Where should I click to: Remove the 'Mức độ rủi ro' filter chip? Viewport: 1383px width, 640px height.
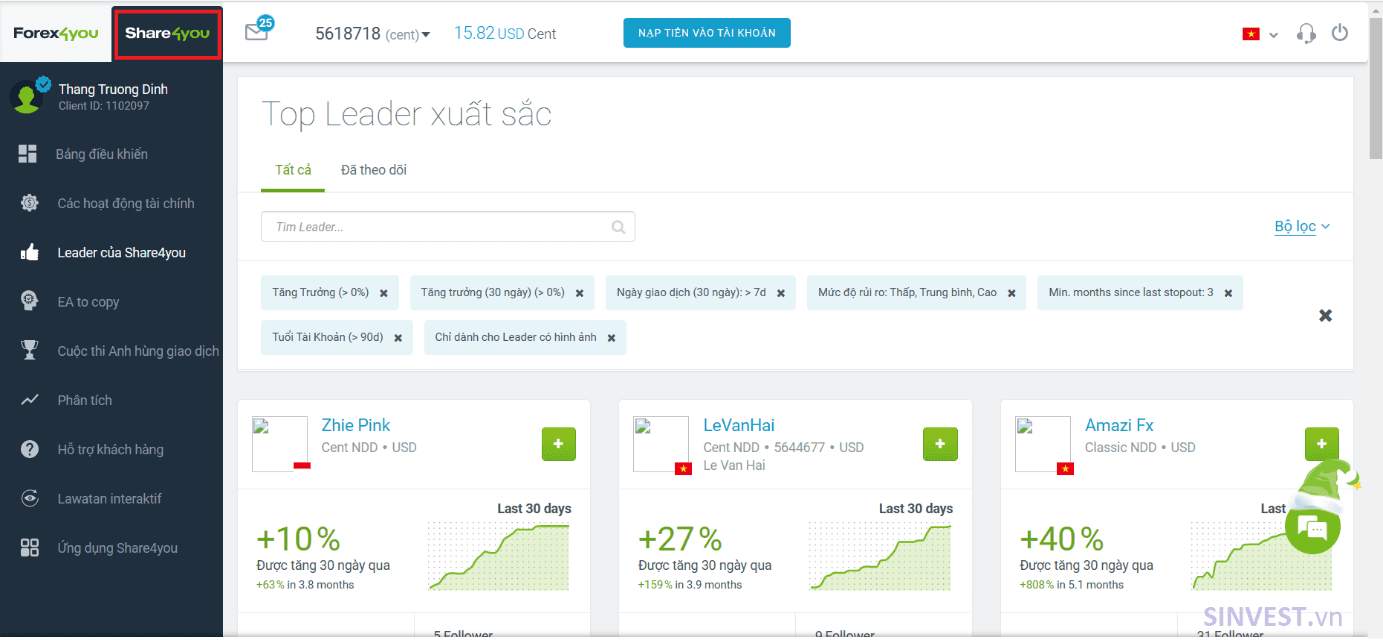tap(1011, 293)
